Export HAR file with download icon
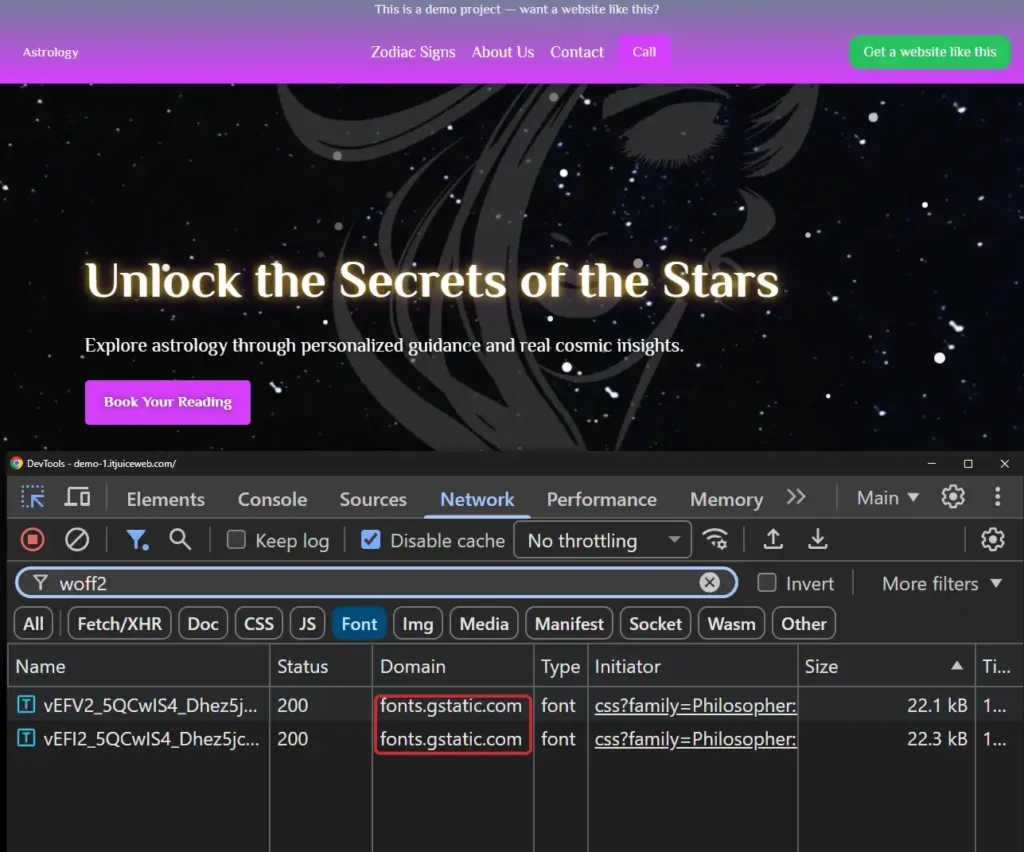 point(817,539)
